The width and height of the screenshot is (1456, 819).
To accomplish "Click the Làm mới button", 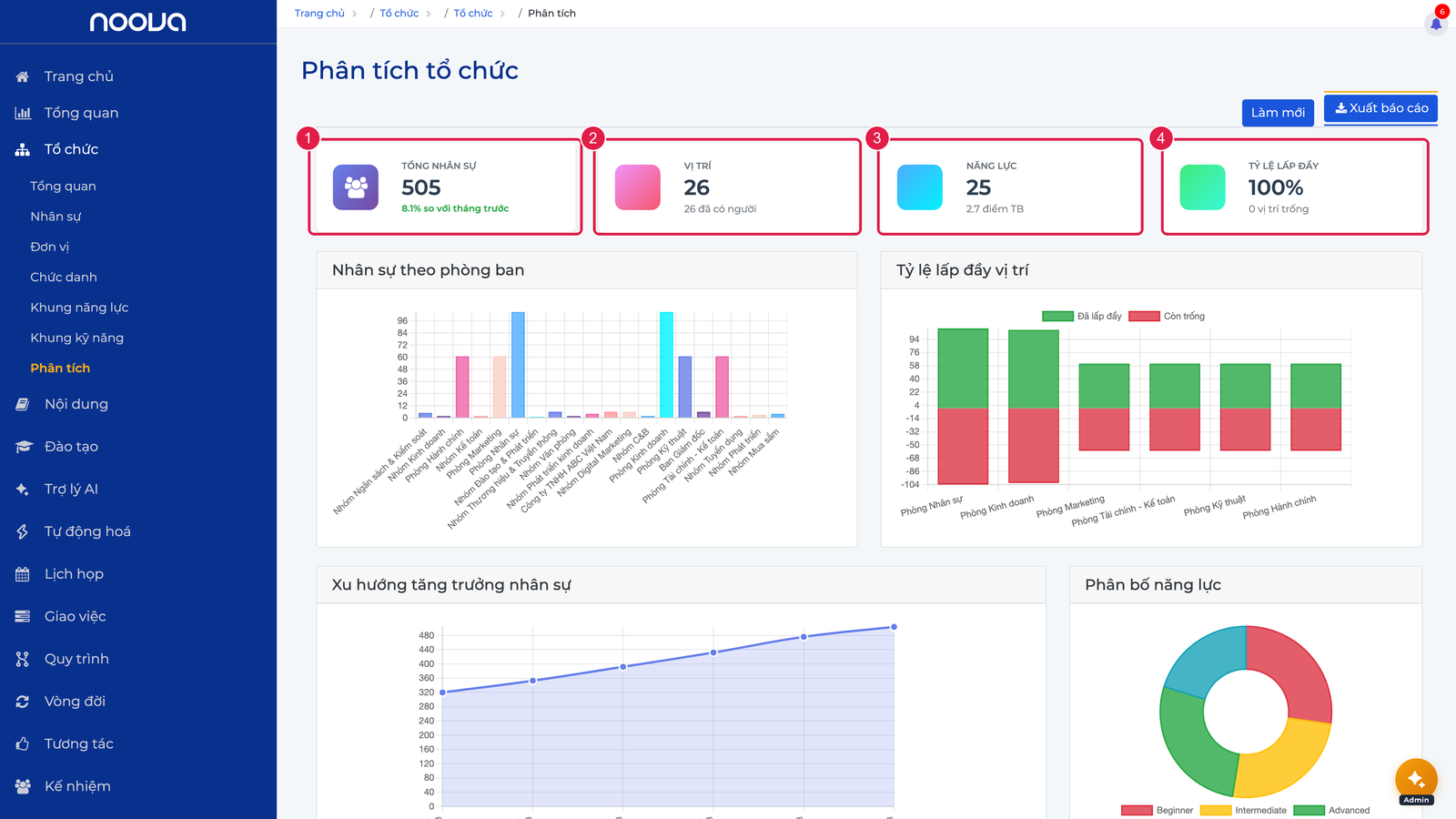I will [x=1278, y=113].
